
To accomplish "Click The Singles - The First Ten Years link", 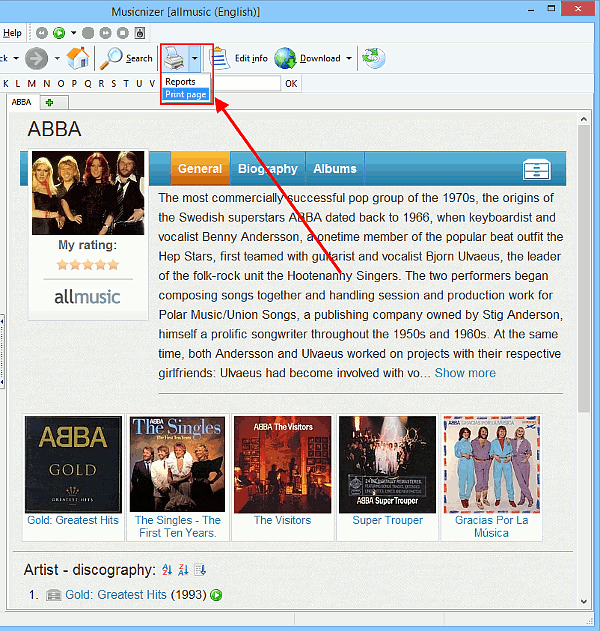I will tap(177, 526).
